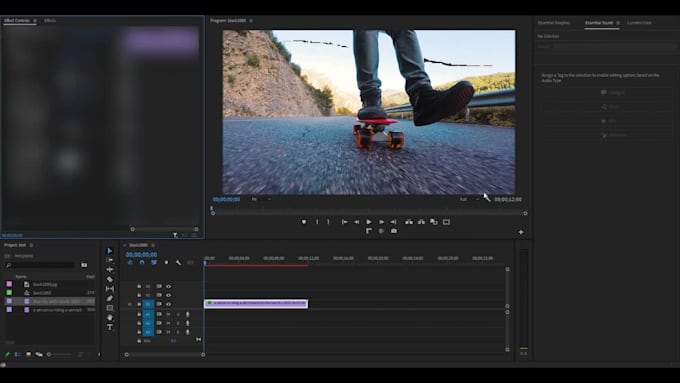Select the Rectangle tool
The width and height of the screenshot is (680, 383).
click(x=110, y=308)
